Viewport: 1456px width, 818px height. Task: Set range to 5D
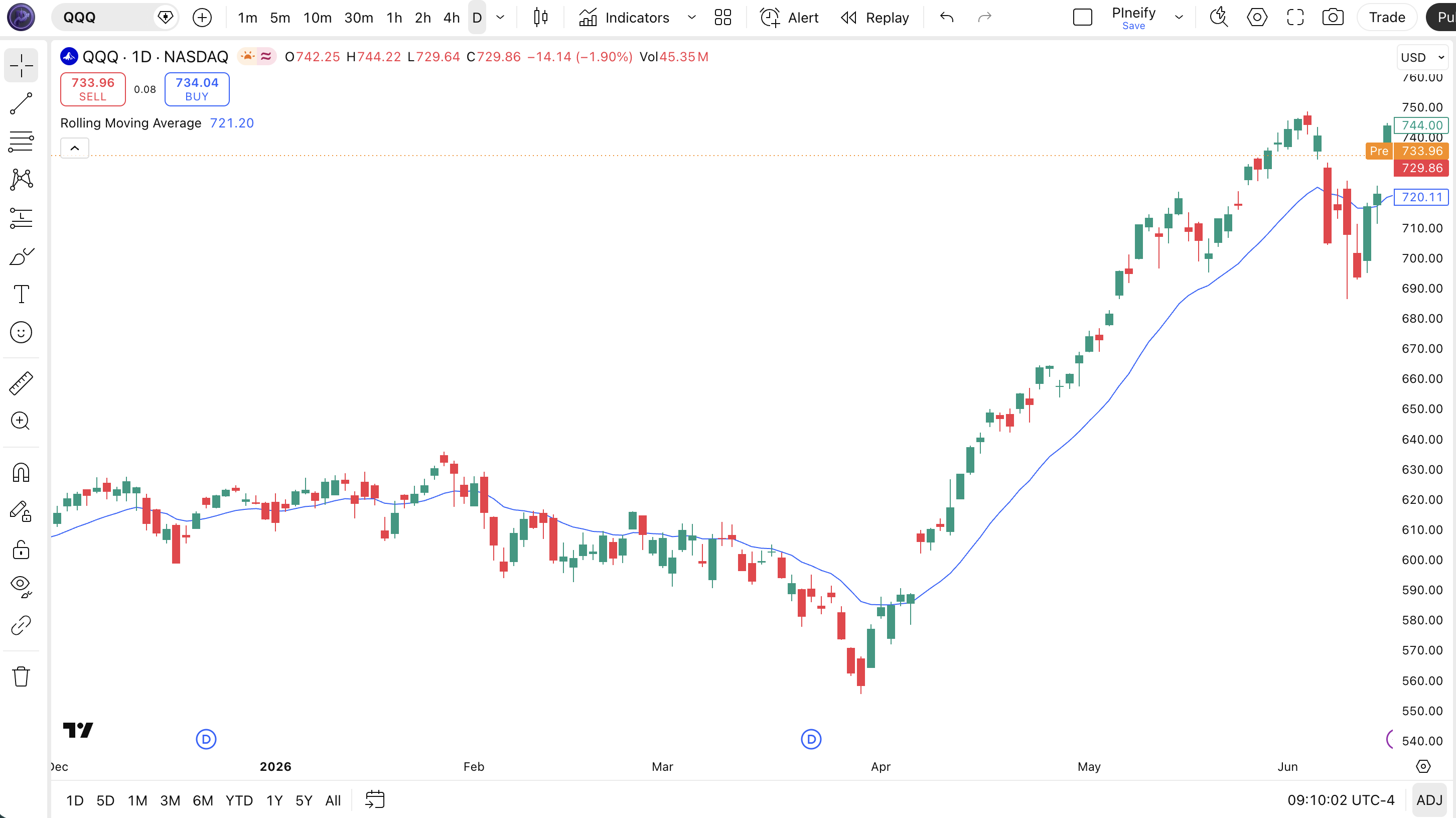click(105, 800)
